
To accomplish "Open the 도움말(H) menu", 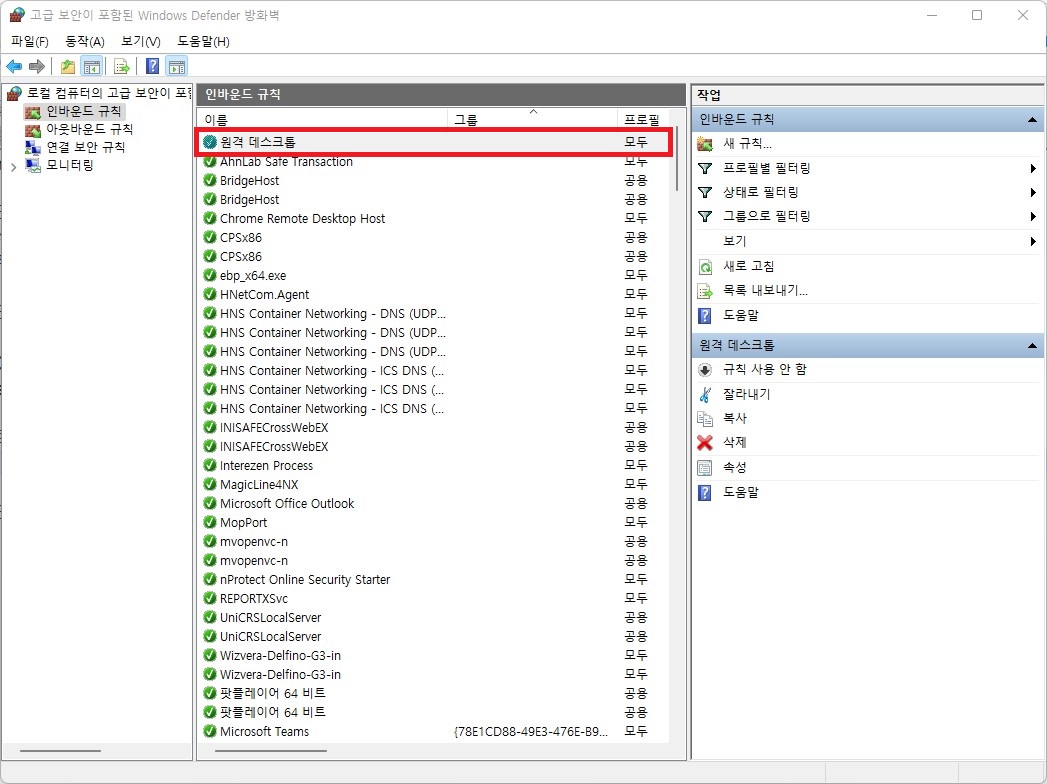I will coord(203,41).
